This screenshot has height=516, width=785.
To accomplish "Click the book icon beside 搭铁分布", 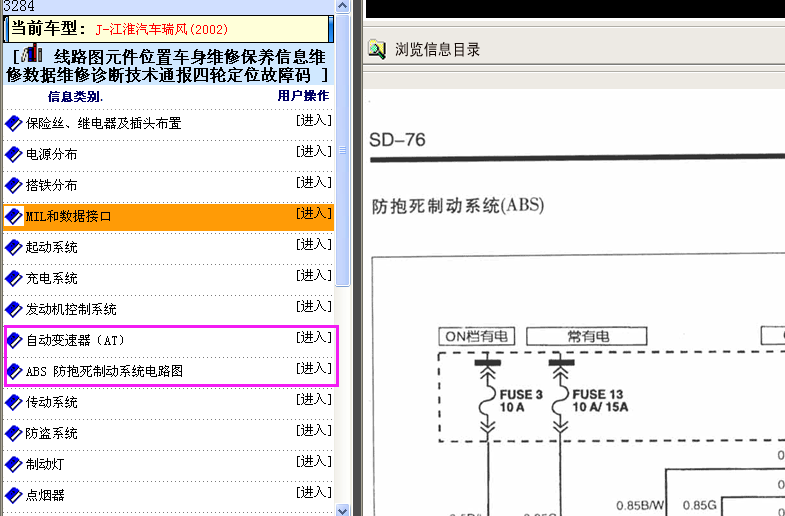I will [x=14, y=185].
